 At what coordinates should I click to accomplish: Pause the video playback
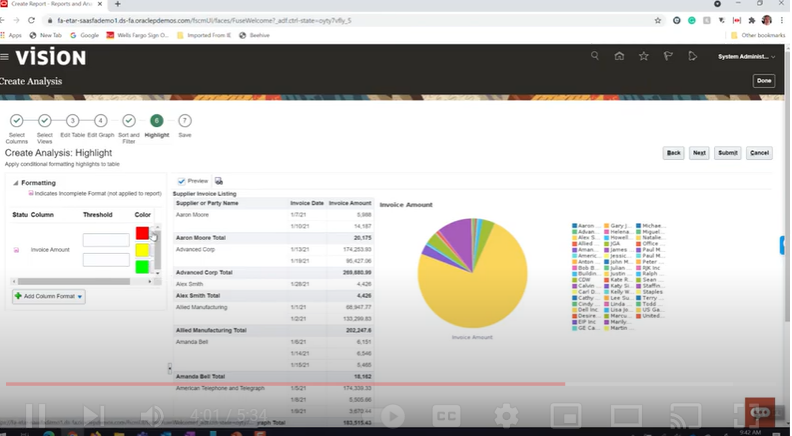coord(35,416)
